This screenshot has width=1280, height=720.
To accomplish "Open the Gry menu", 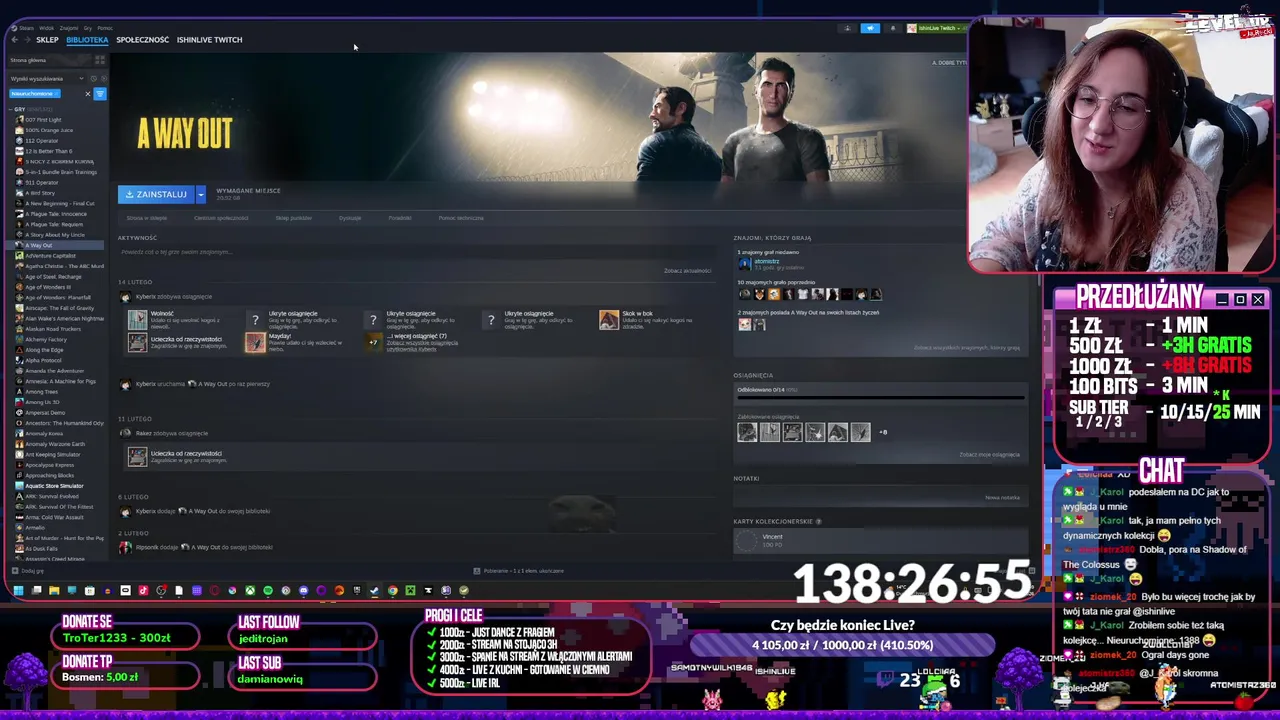I will (x=88, y=28).
